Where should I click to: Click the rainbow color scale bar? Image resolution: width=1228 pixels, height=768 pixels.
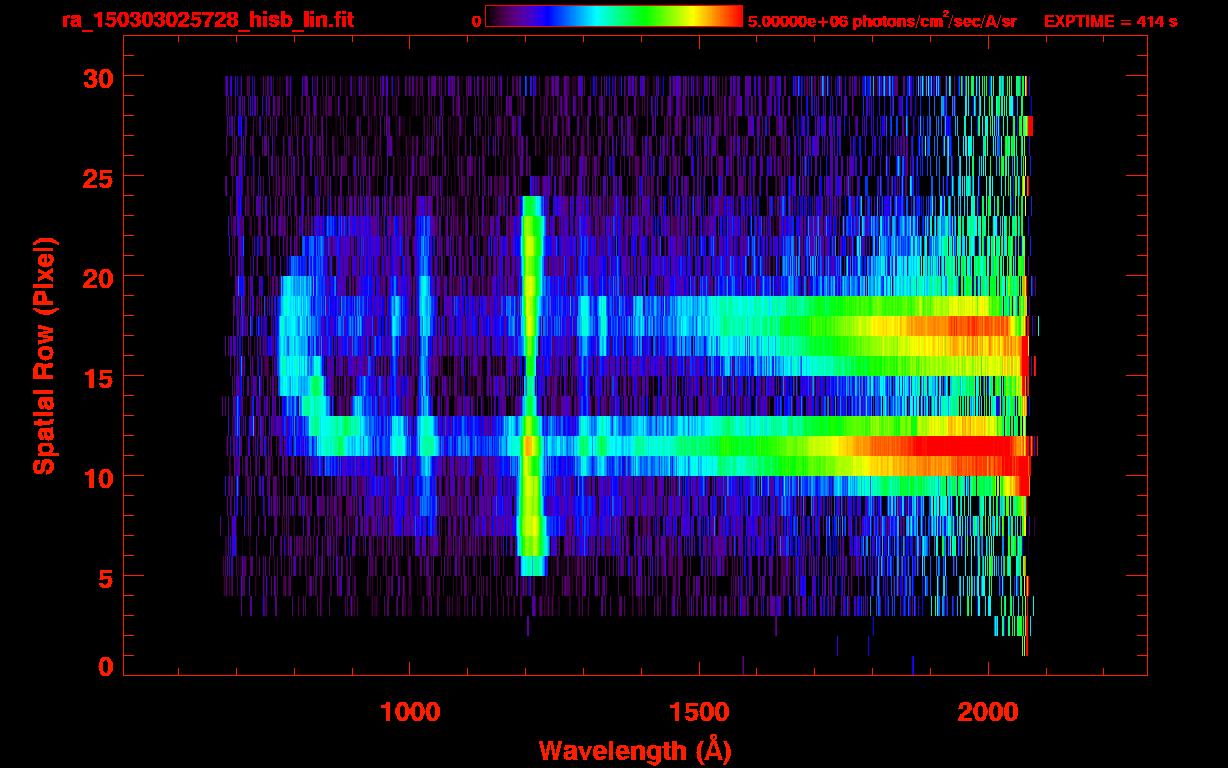[x=614, y=17]
